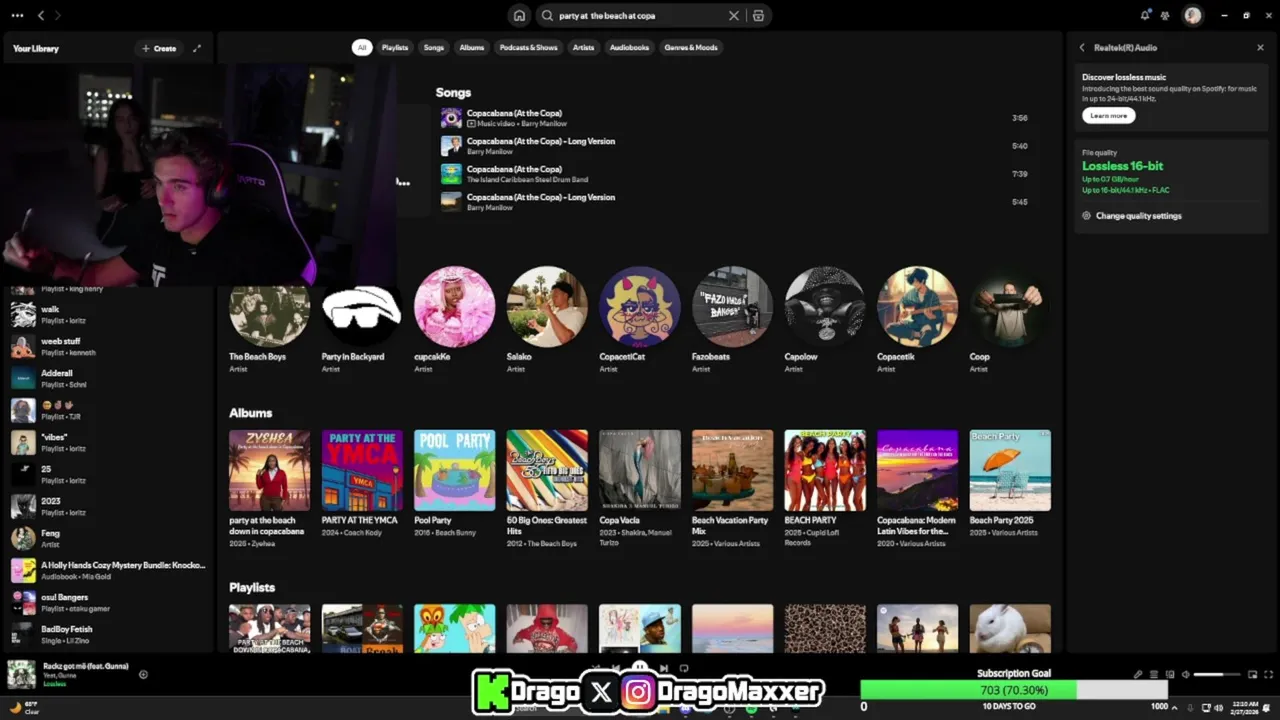The image size is (1280, 720).
Task: Open the Browse icon beside search
Action: 758,15
